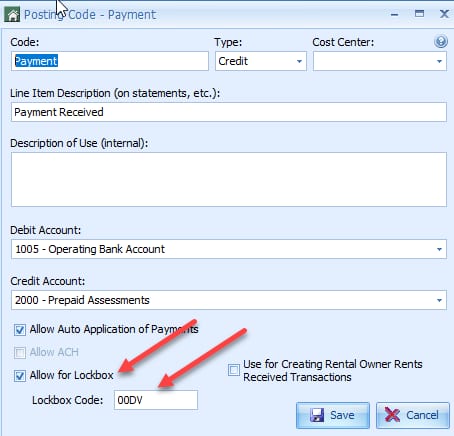Click the floppy disk Save icon
The width and height of the screenshot is (454, 436).
point(316,415)
